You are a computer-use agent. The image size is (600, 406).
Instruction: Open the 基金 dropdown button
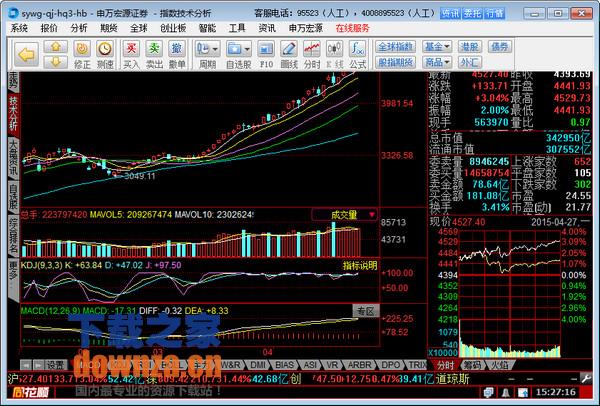(x=435, y=47)
